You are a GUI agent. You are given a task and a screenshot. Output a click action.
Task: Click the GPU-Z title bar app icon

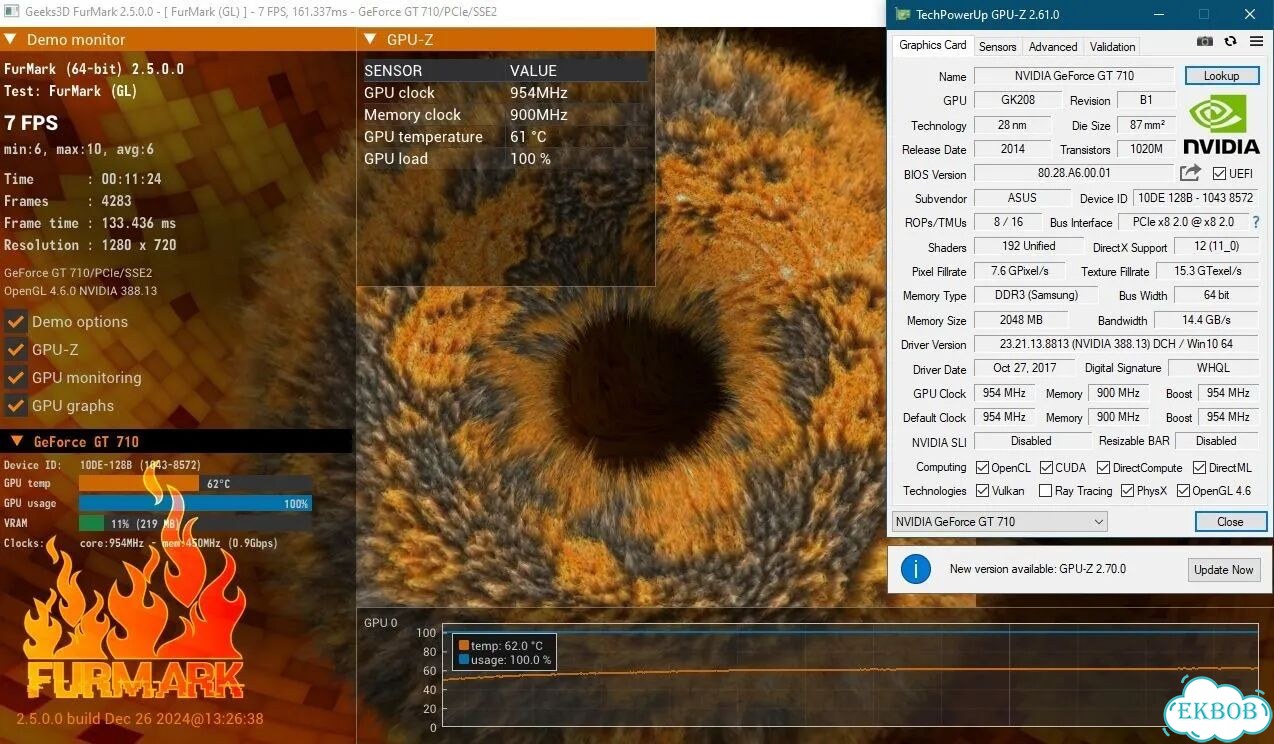tap(903, 14)
